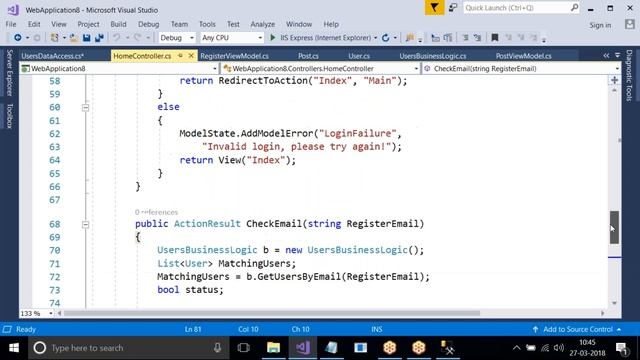Click the Uncomment selected lines icon
The width and height of the screenshot is (640, 360).
pos(477,38)
